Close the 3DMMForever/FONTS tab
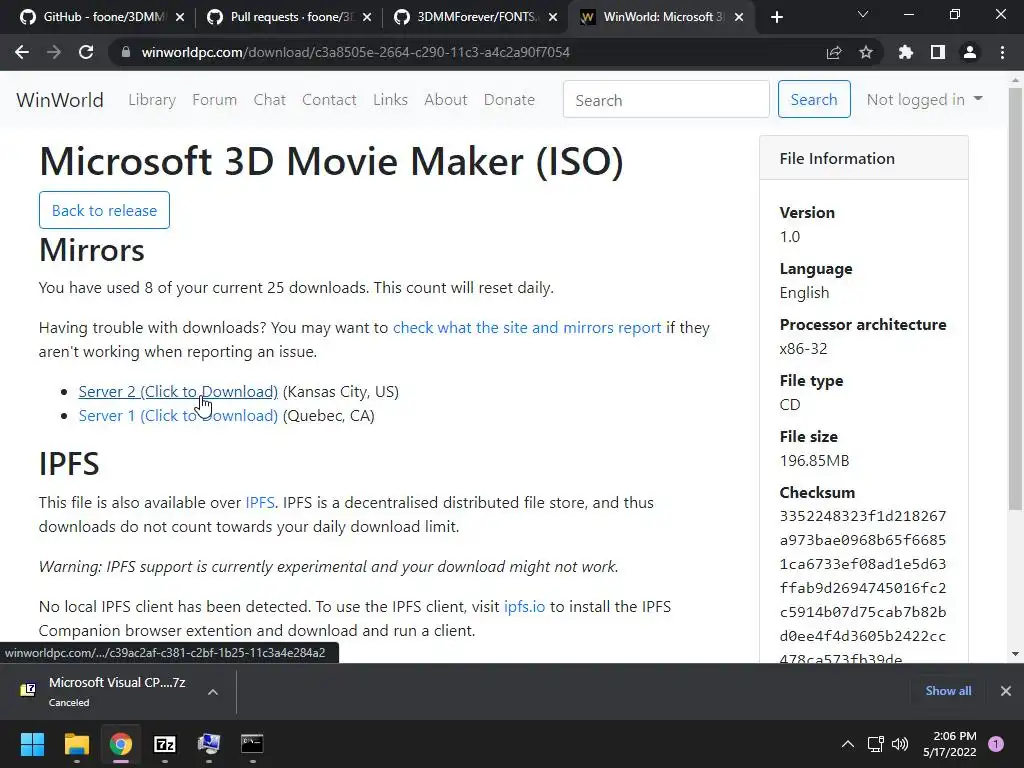This screenshot has width=1024, height=768. [552, 17]
